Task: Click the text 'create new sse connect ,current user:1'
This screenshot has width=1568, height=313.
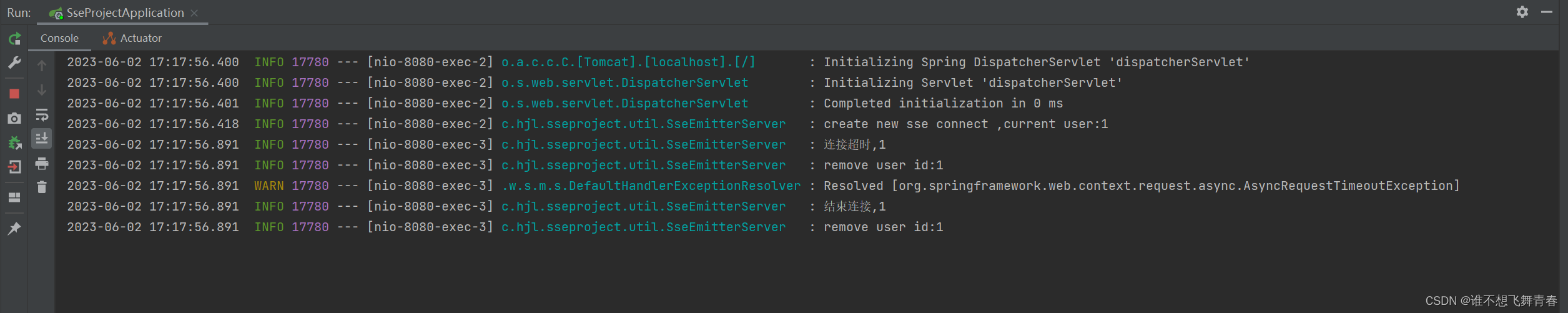Action: tap(966, 124)
